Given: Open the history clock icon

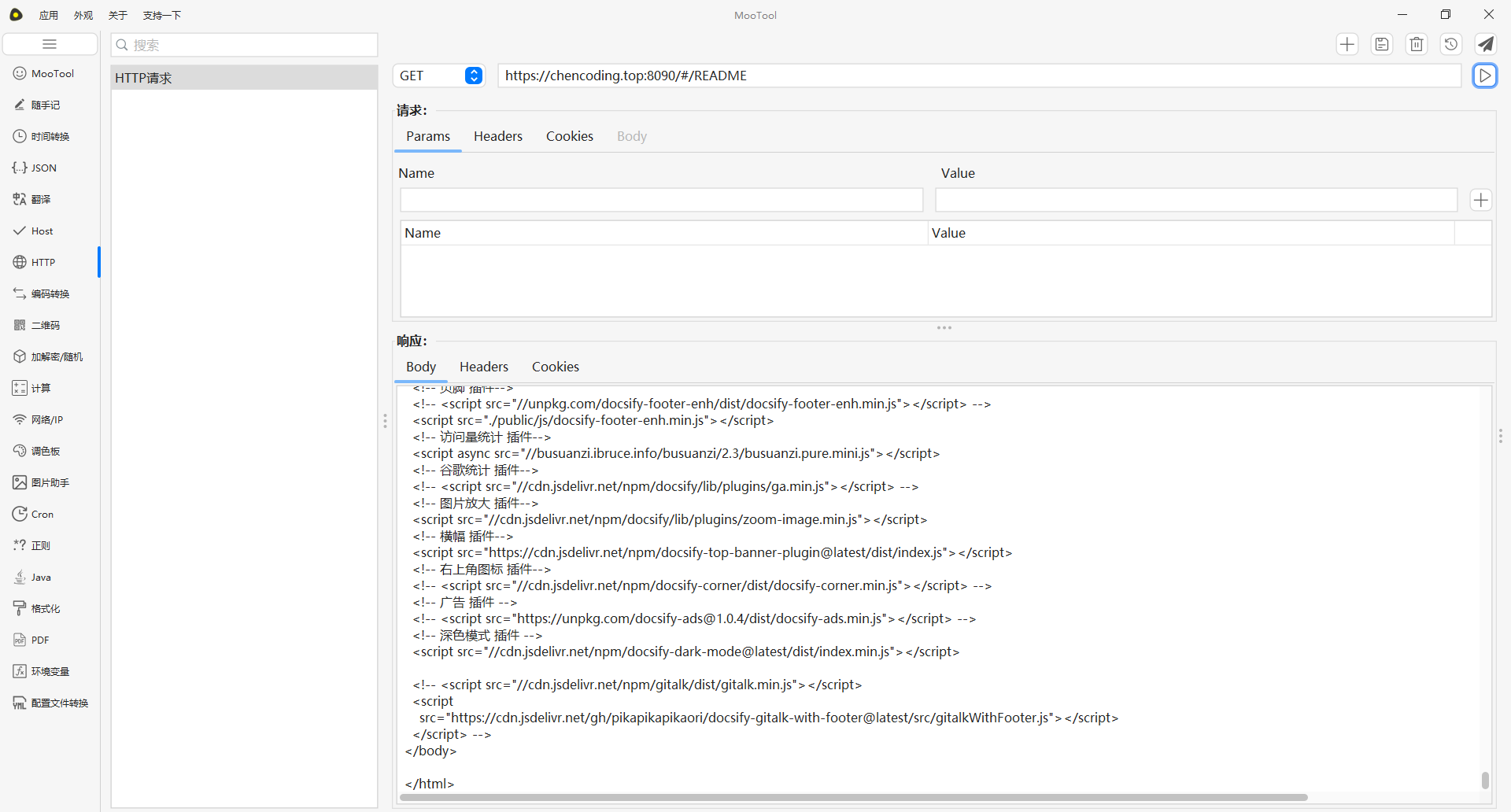Looking at the screenshot, I should tap(1451, 44).
